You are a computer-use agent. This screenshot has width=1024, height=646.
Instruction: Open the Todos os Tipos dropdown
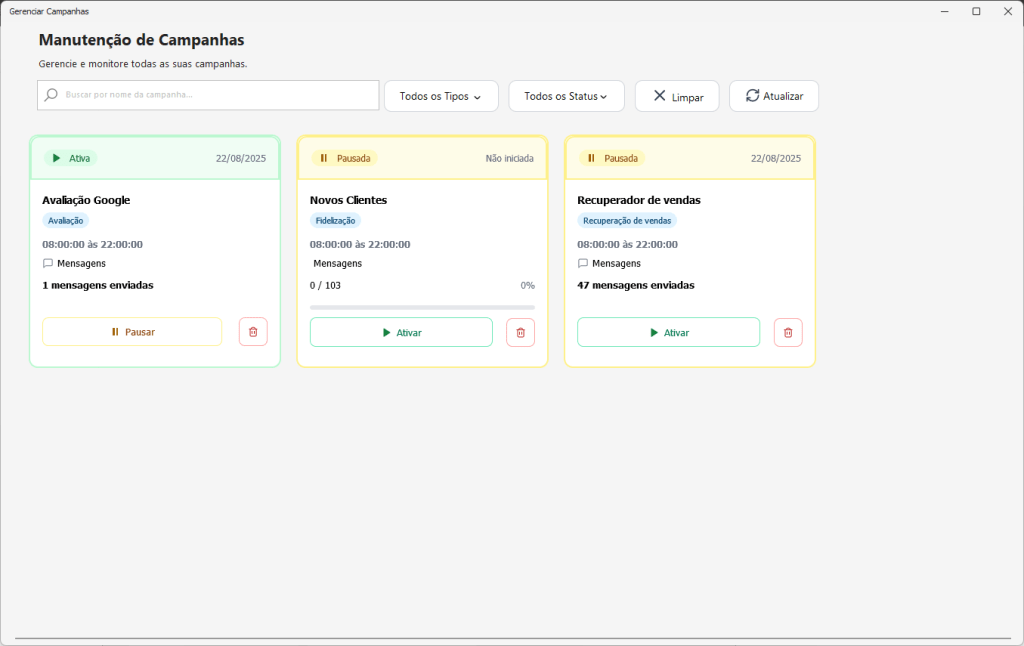pyautogui.click(x=441, y=96)
